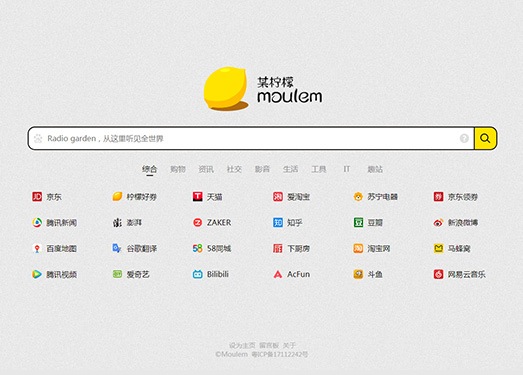Open the 58同城 icon link
This screenshot has width=523, height=375.
tap(212, 249)
